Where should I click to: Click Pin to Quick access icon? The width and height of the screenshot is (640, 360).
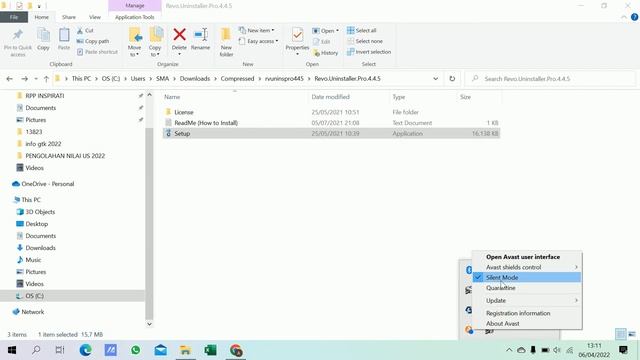(x=18, y=42)
